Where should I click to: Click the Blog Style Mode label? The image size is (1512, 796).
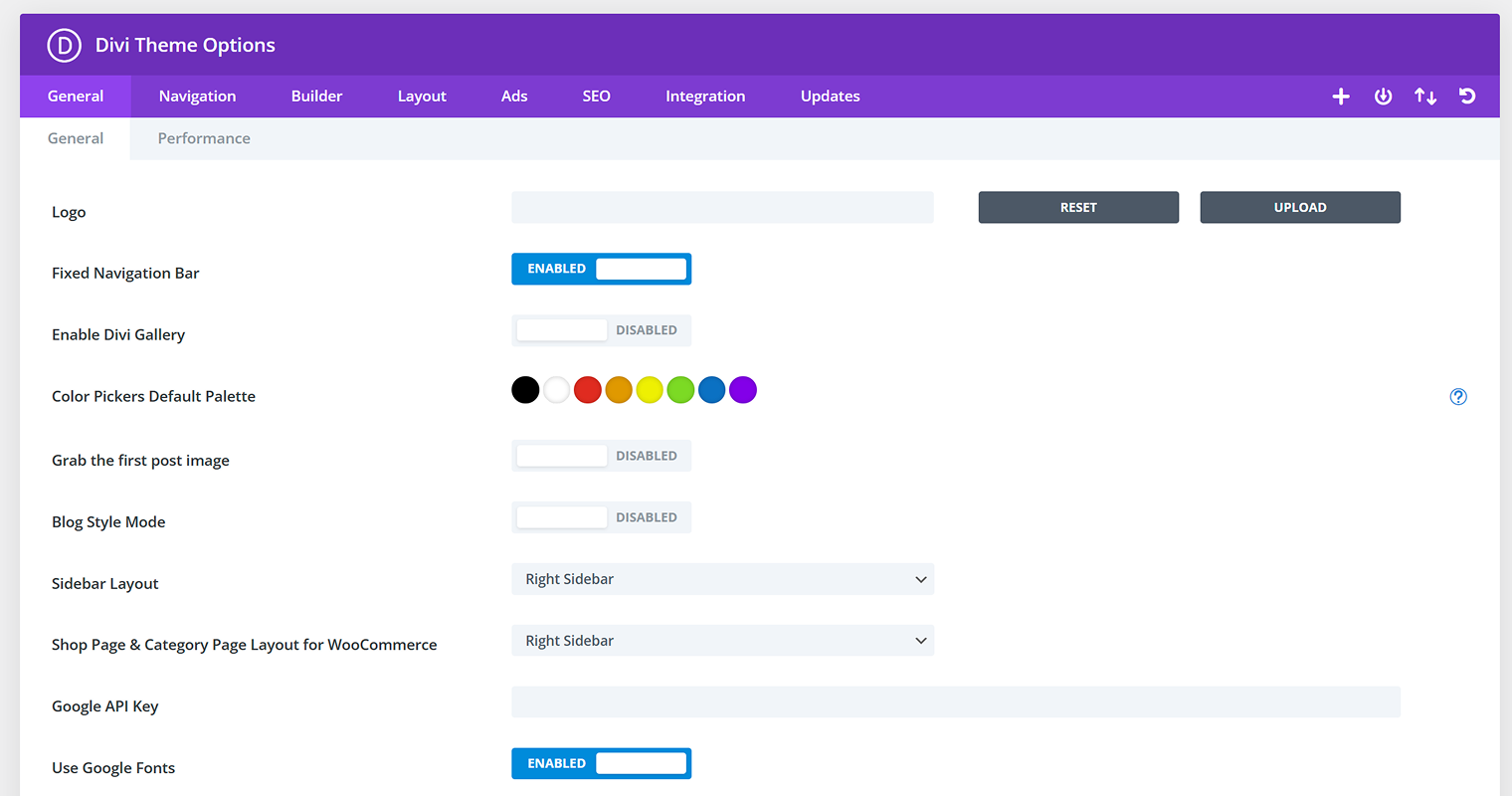[108, 522]
